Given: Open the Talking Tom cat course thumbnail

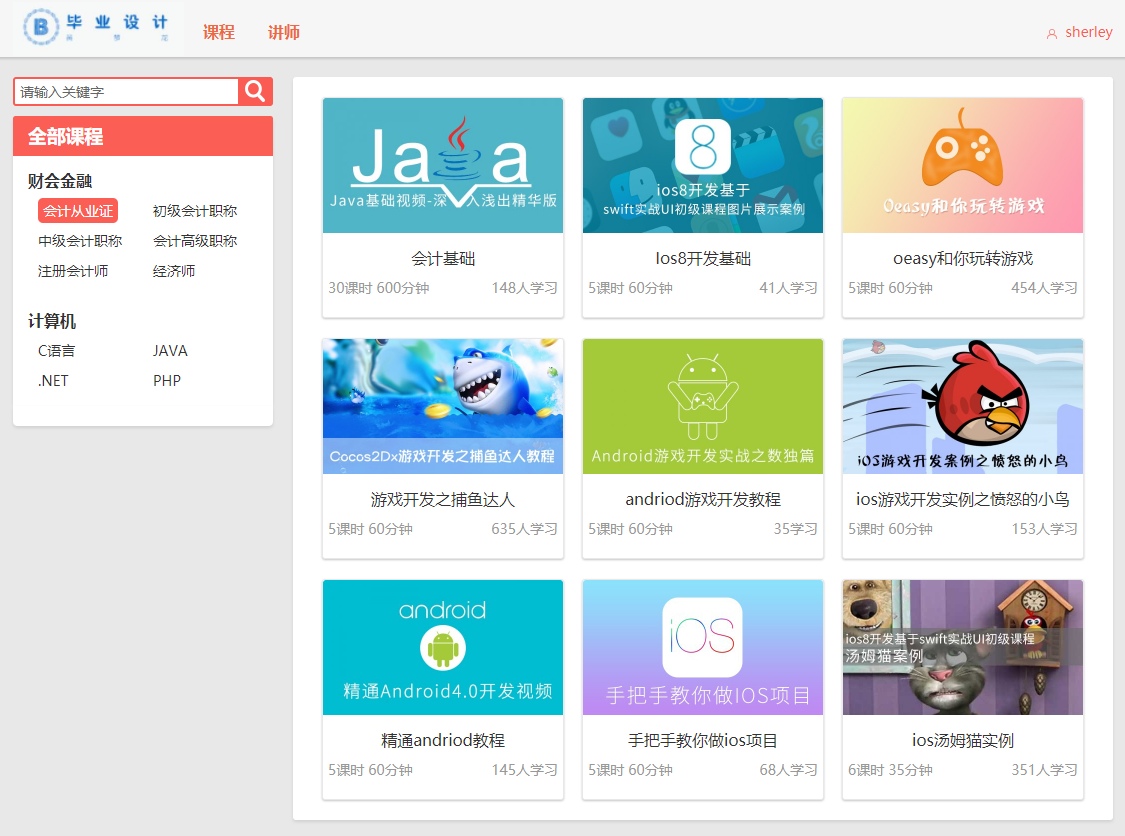Looking at the screenshot, I should [962, 647].
